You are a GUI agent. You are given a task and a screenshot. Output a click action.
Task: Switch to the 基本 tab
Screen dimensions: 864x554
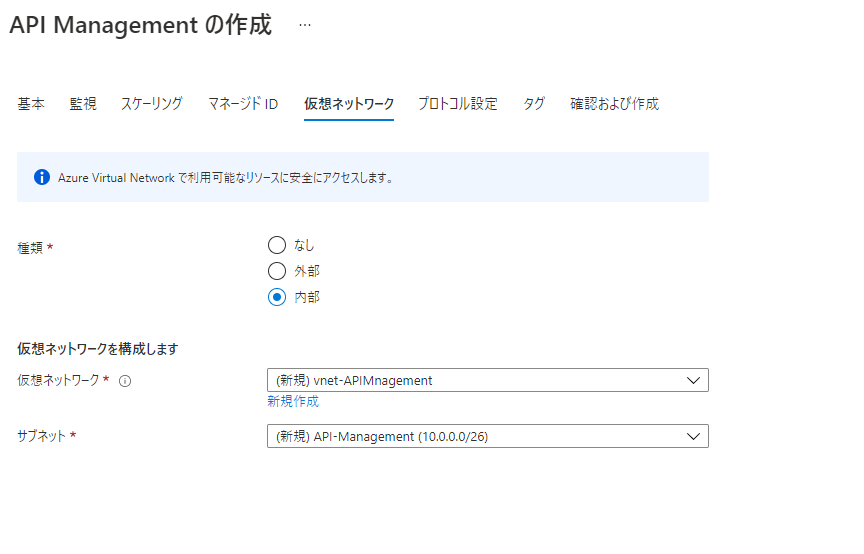pyautogui.click(x=31, y=104)
